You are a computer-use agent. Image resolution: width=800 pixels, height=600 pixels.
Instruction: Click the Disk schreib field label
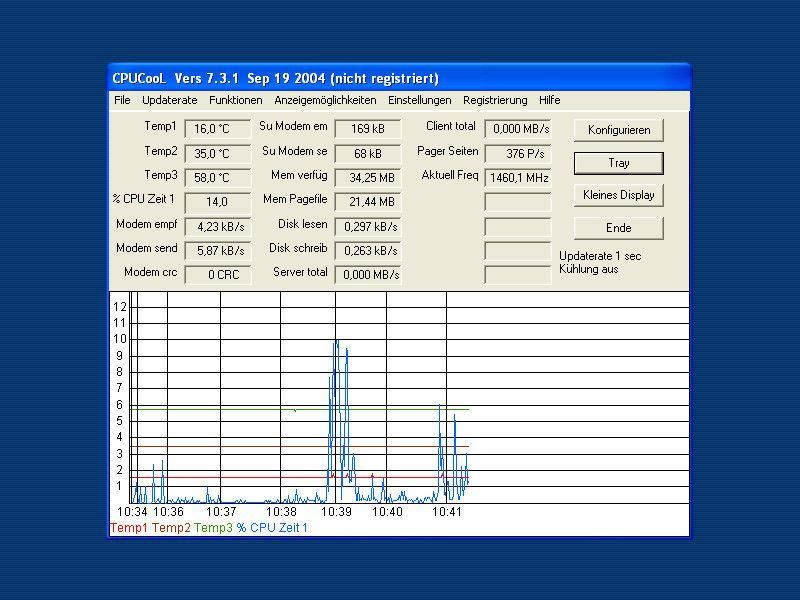pos(298,248)
